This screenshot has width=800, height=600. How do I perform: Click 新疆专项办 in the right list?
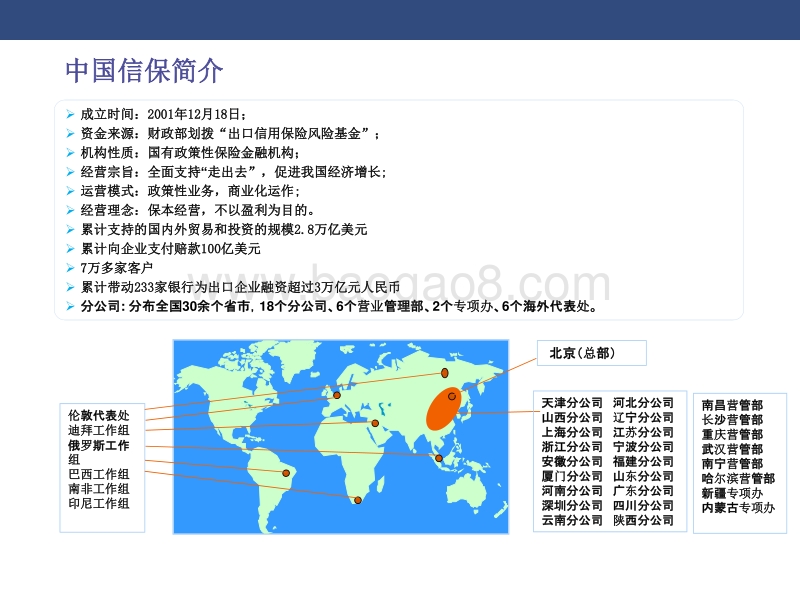732,493
